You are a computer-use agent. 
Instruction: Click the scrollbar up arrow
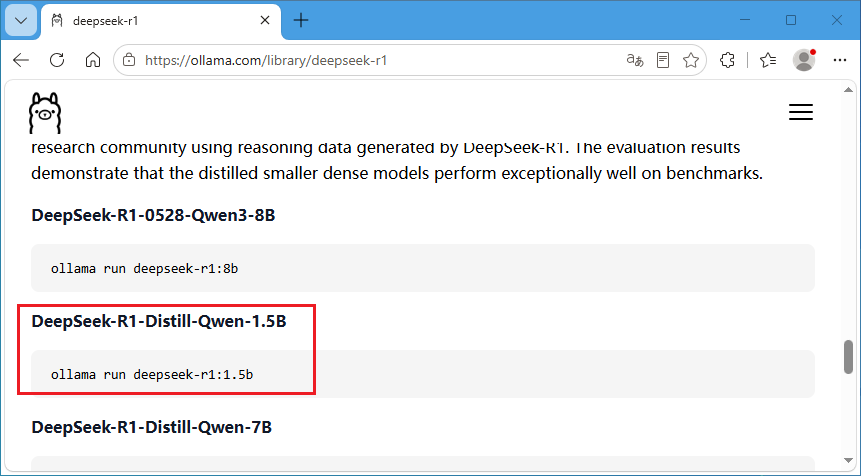pos(848,89)
